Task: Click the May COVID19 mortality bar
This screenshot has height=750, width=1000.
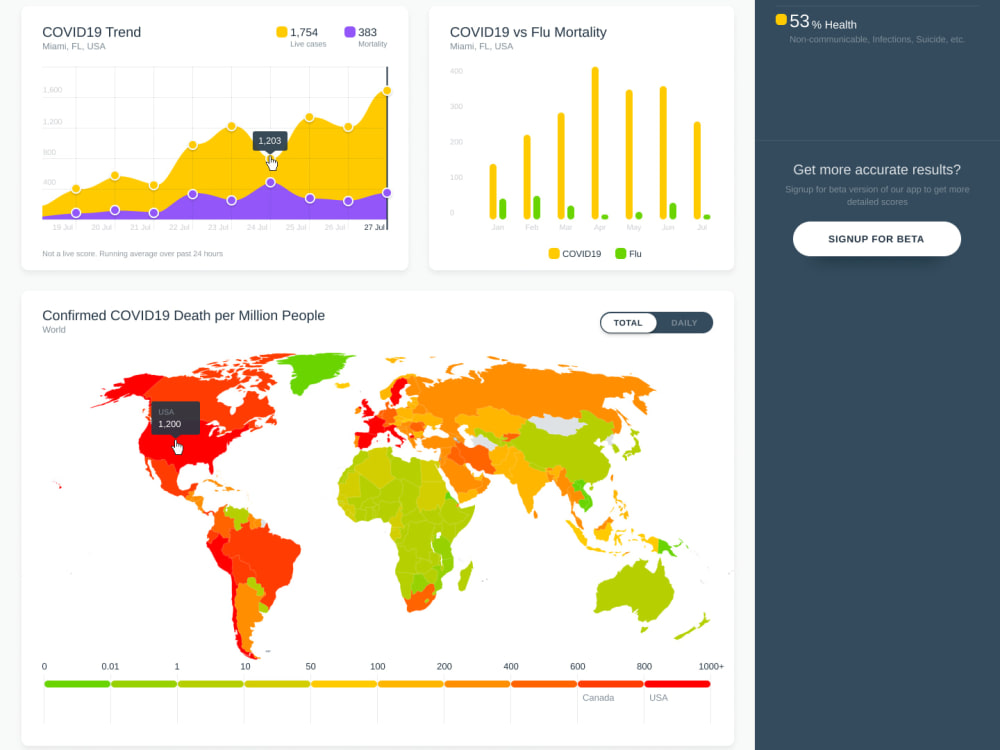Action: click(629, 154)
